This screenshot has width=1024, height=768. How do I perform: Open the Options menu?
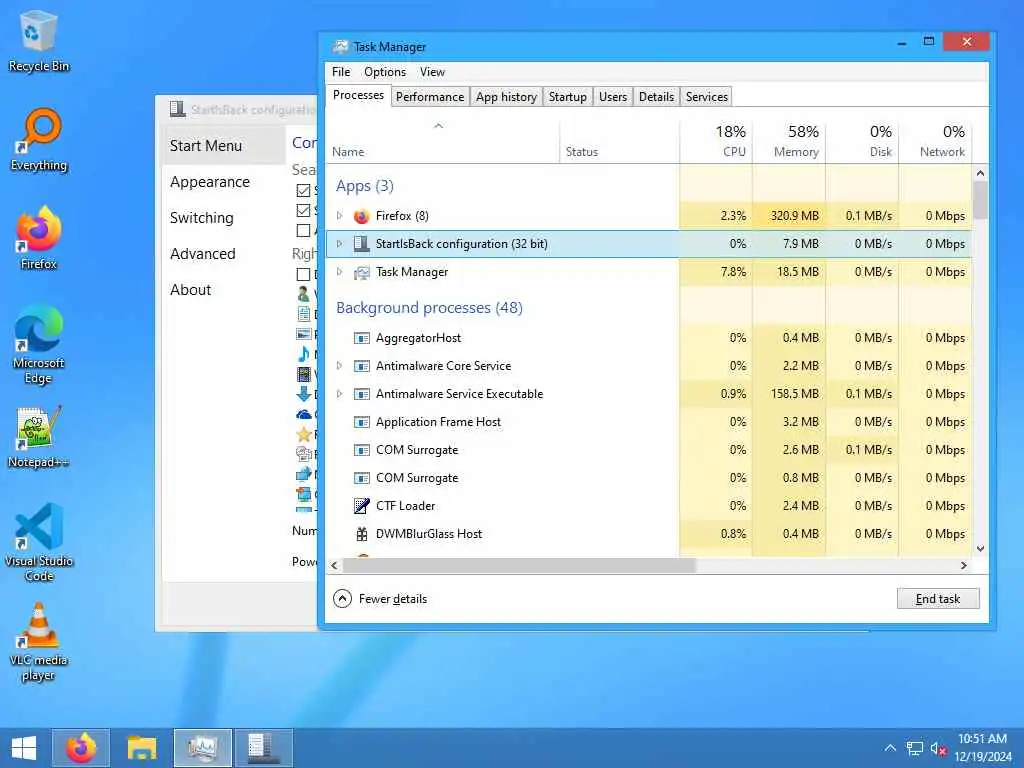[385, 72]
